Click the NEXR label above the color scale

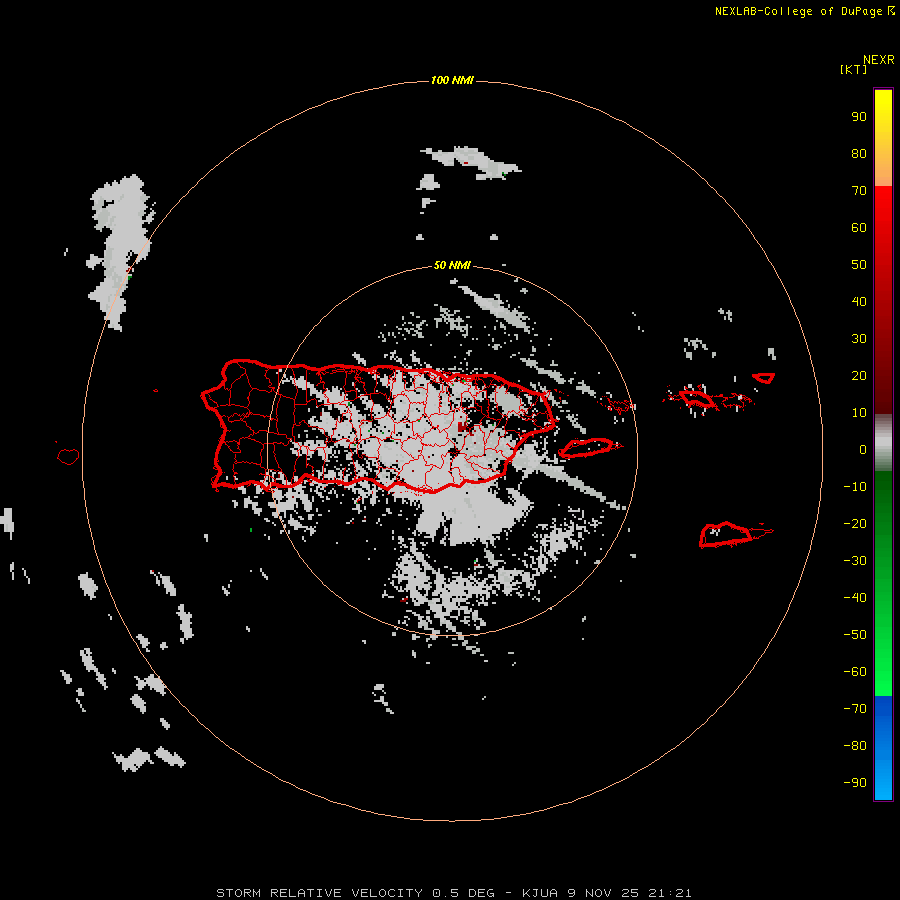tap(878, 60)
